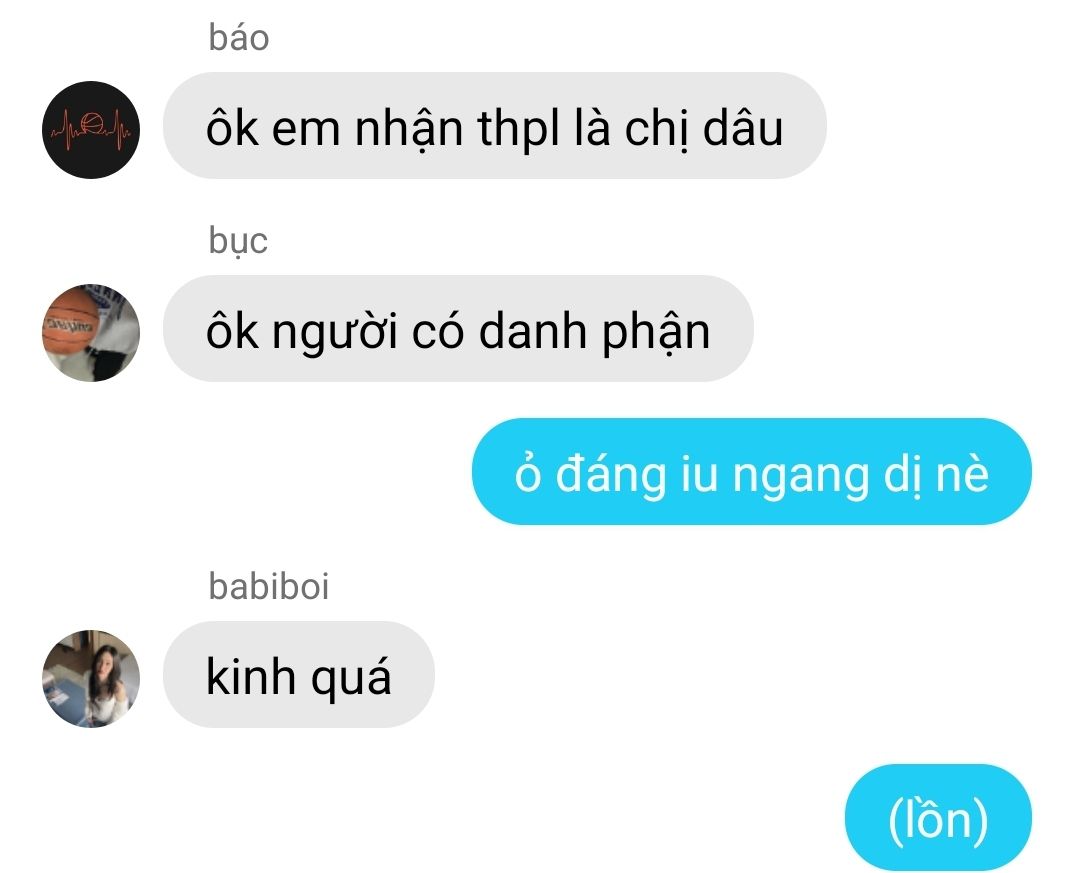Click the word 'nhận' in báo's bubble
The image size is (1080, 873).
[x=409, y=129]
